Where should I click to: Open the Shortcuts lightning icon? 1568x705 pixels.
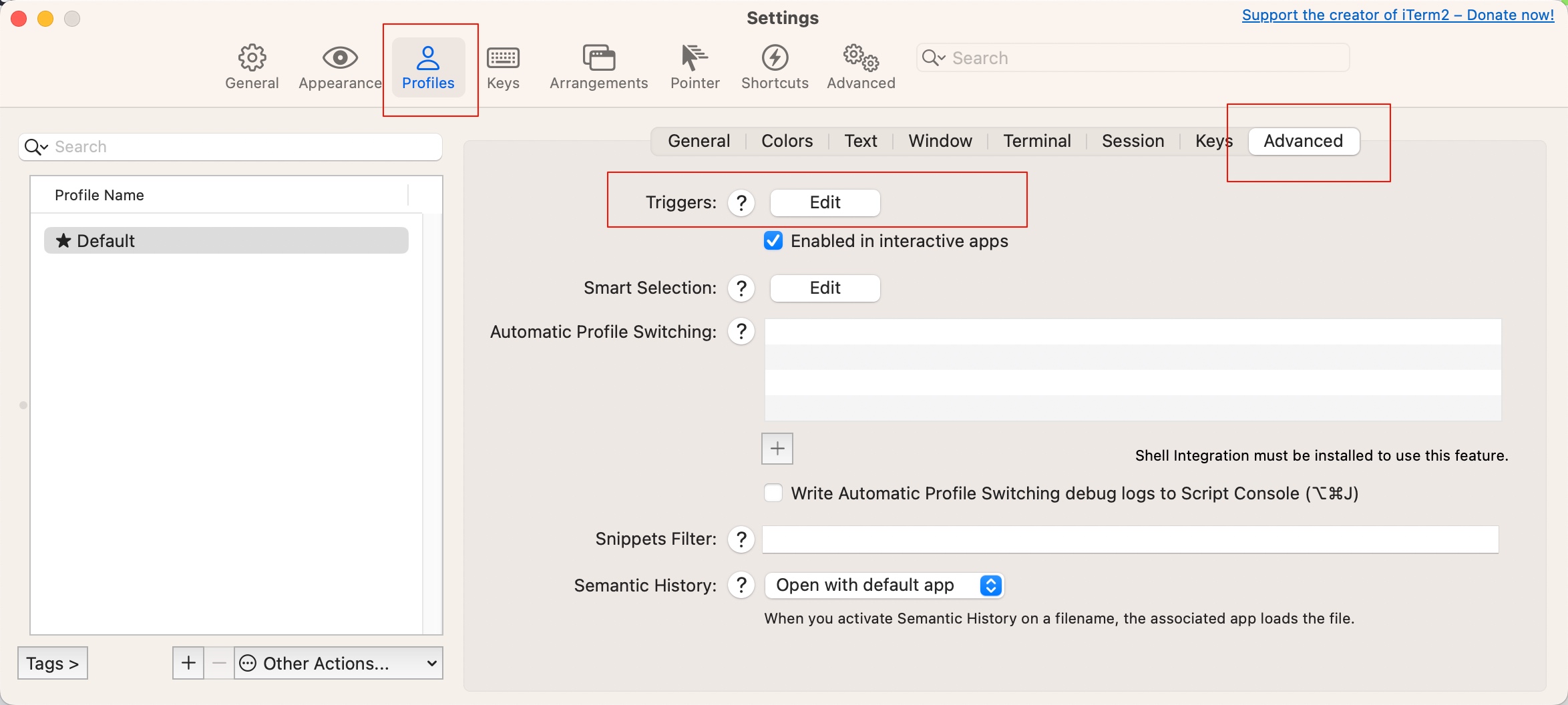click(x=775, y=59)
